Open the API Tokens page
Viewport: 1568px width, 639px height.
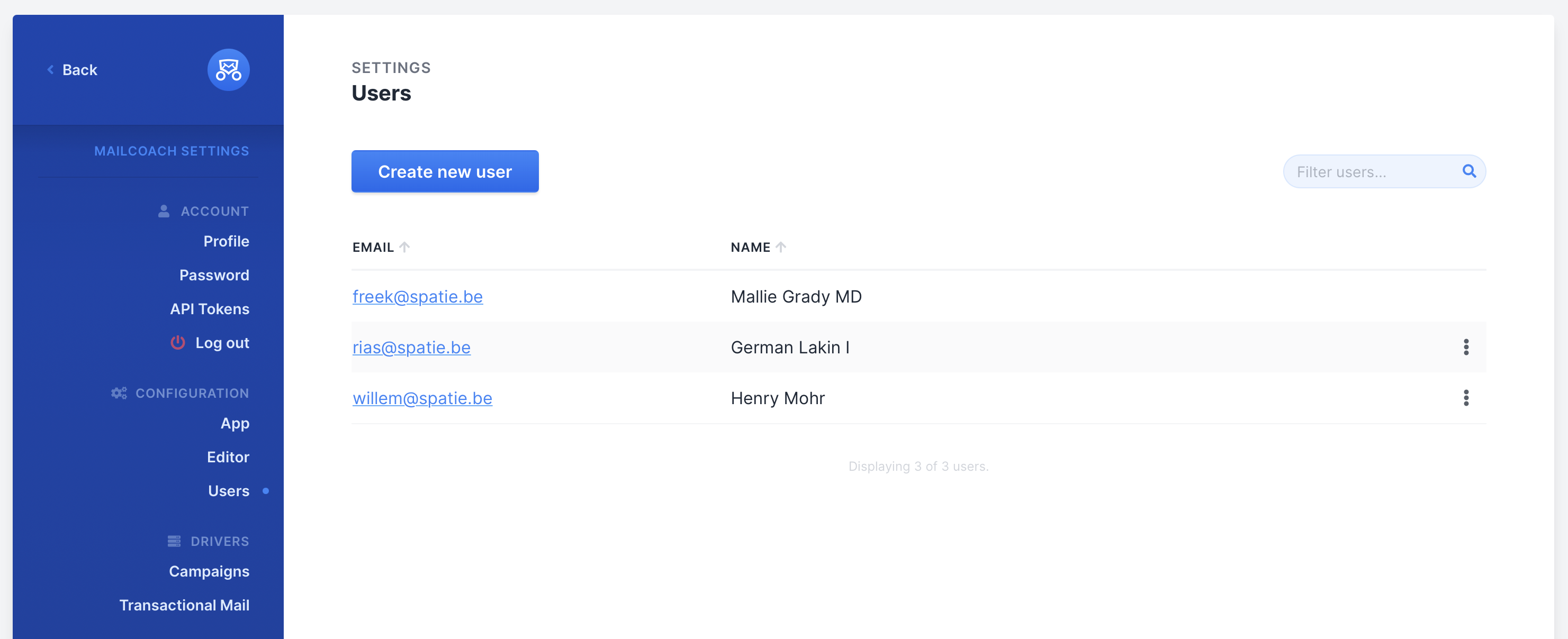click(210, 309)
